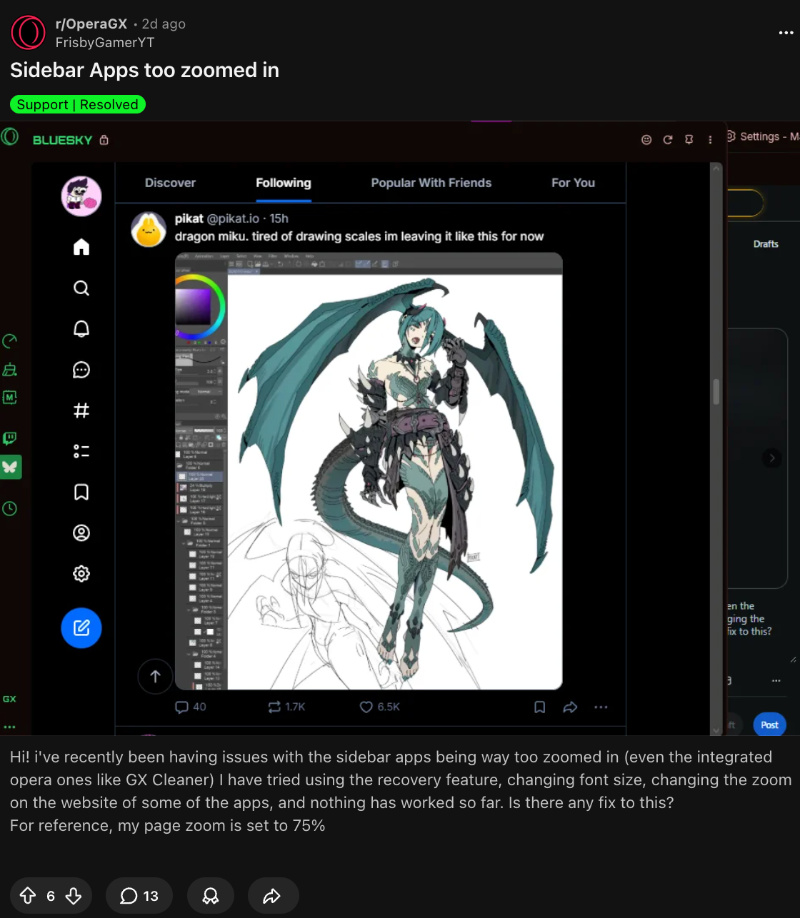Open Drafts in the background window
Image resolution: width=800 pixels, height=918 pixels.
(765, 244)
